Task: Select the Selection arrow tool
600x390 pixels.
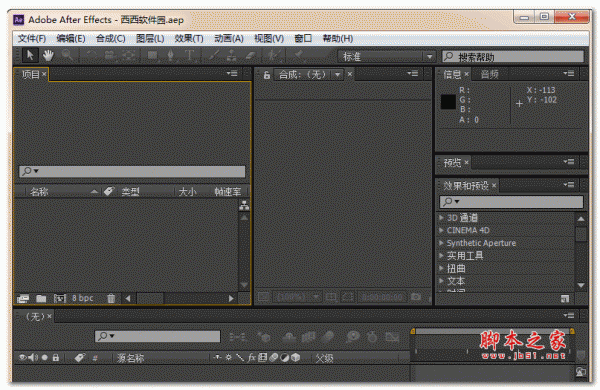Action: (30, 55)
